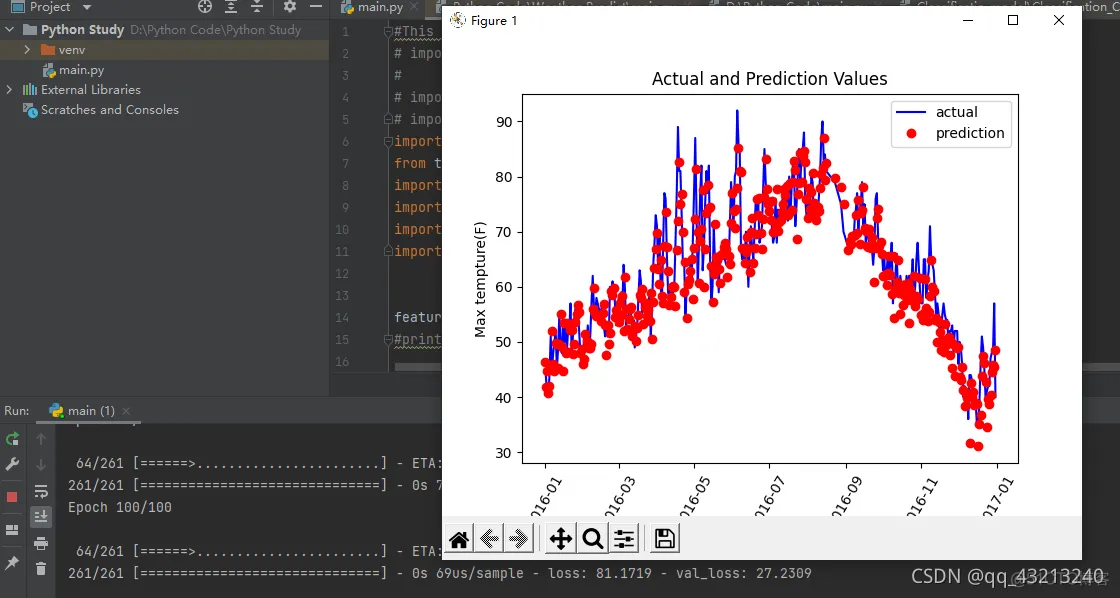This screenshot has width=1120, height=598.
Task: Click fold marker on editor line 5
Action: (x=389, y=119)
